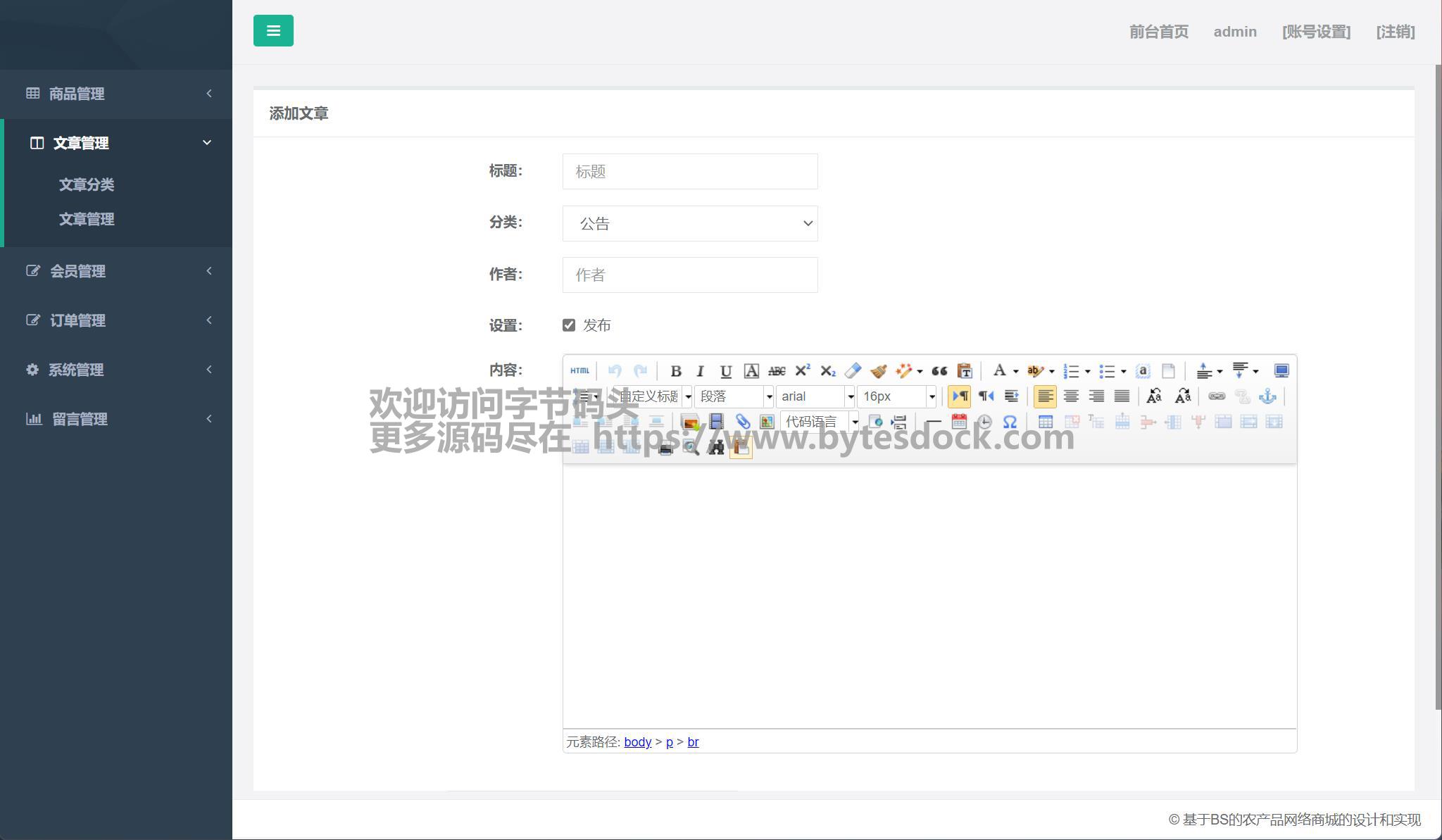Viewport: 1442px width, 840px height.
Task: Insert an anchor using the anchor icon
Action: click(1267, 396)
